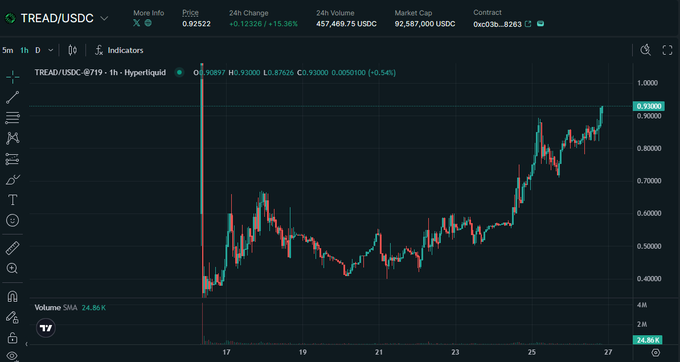The width and height of the screenshot is (680, 362).
Task: Switch chart interval to D
Action: [x=38, y=50]
